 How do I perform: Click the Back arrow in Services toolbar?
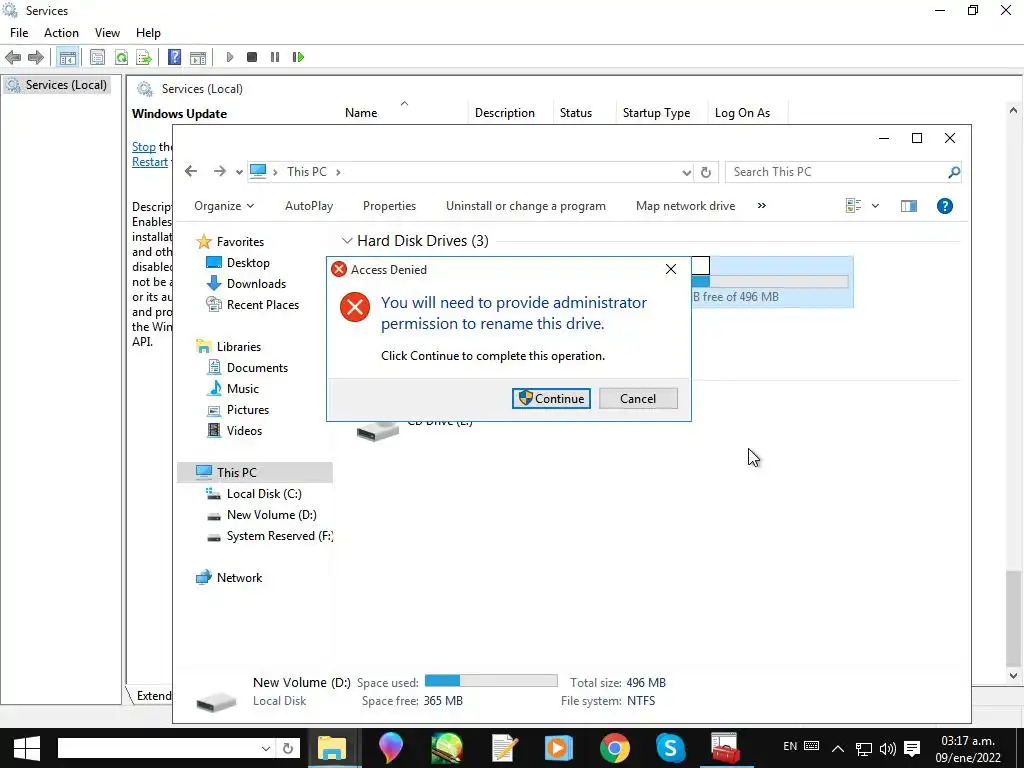pos(13,57)
